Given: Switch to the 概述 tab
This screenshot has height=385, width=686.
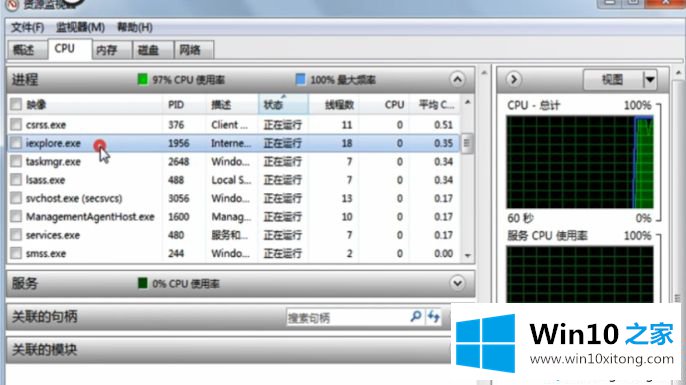Looking at the screenshot, I should tap(27, 50).
